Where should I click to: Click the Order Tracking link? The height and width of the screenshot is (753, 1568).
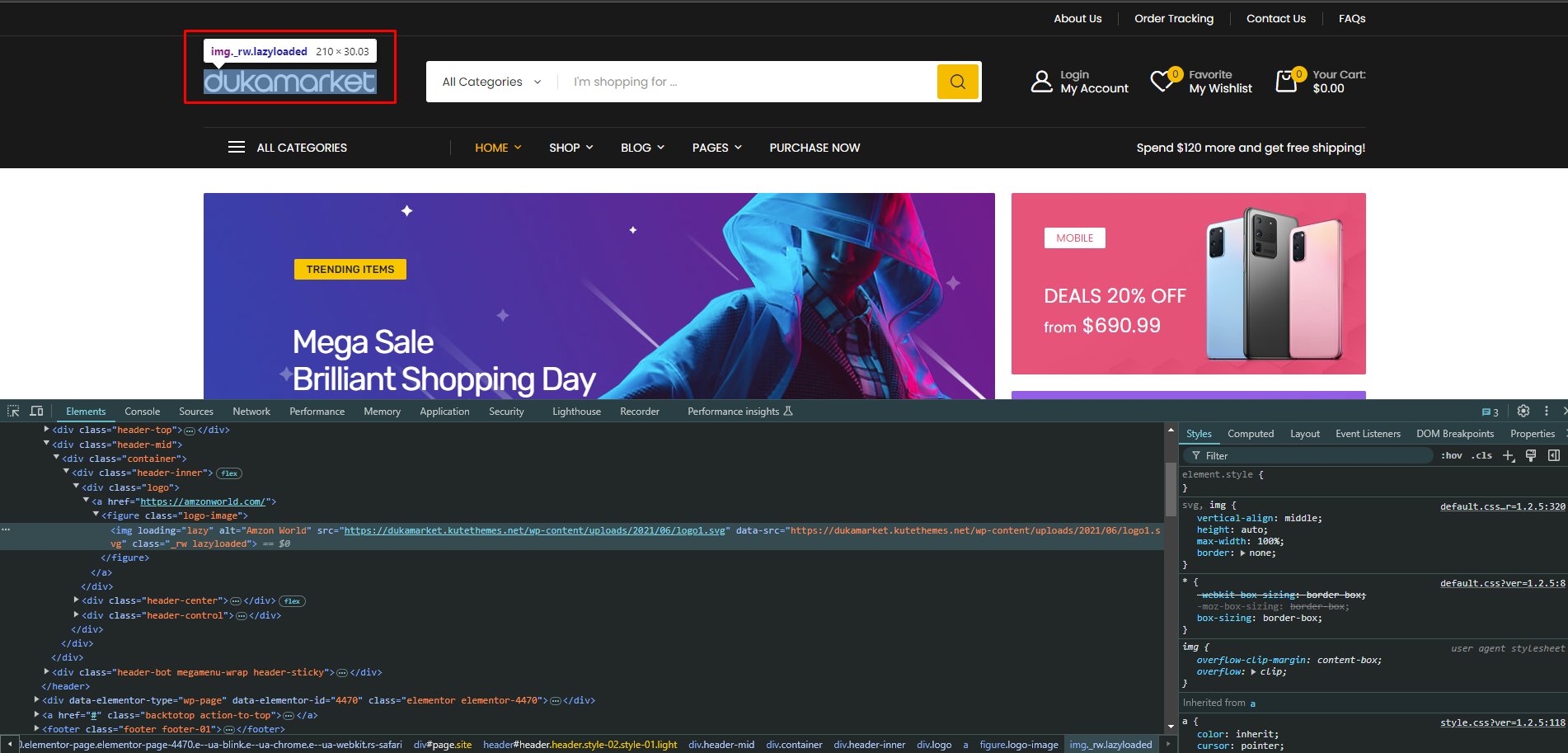point(1174,19)
